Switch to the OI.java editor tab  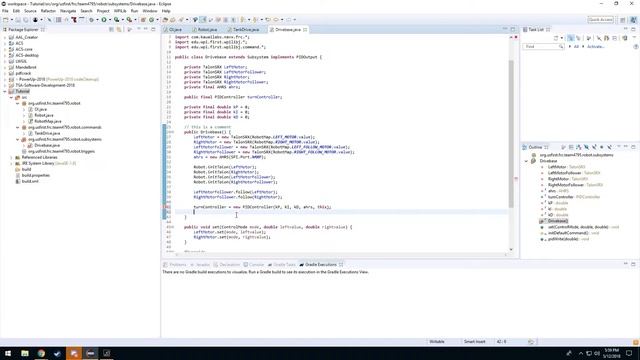coord(174,29)
